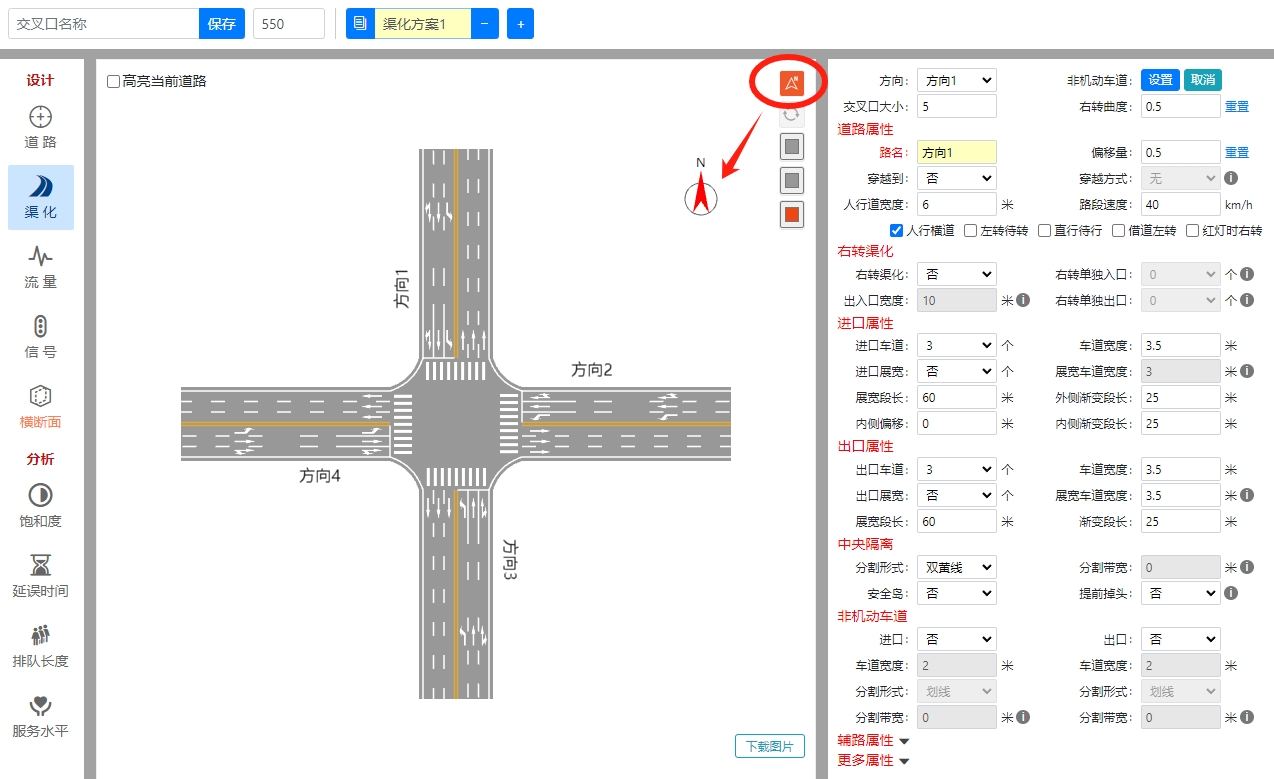Open the 穿越到 dropdown

(956, 178)
